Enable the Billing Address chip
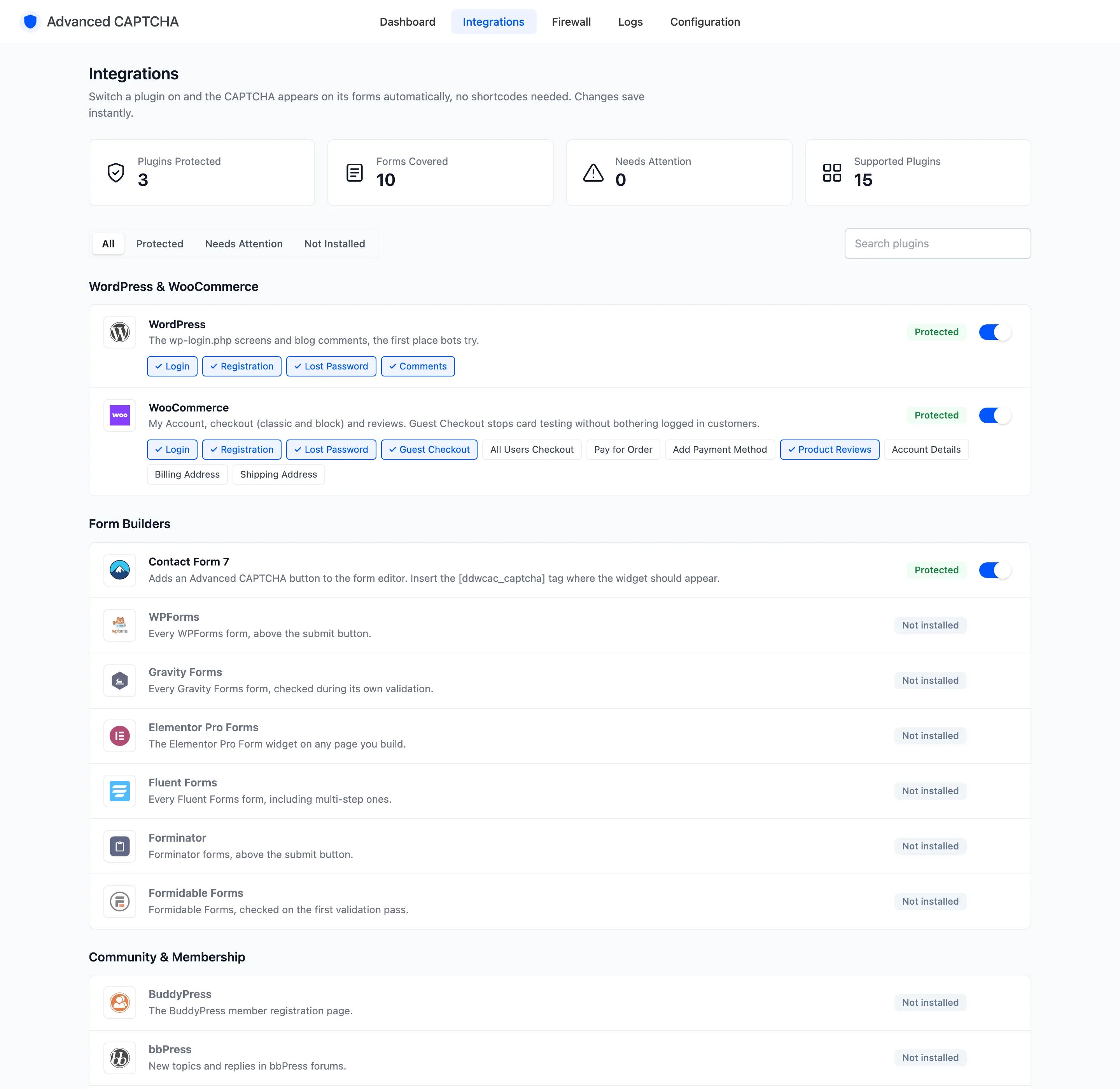The width and height of the screenshot is (1120, 1089). pos(187,474)
